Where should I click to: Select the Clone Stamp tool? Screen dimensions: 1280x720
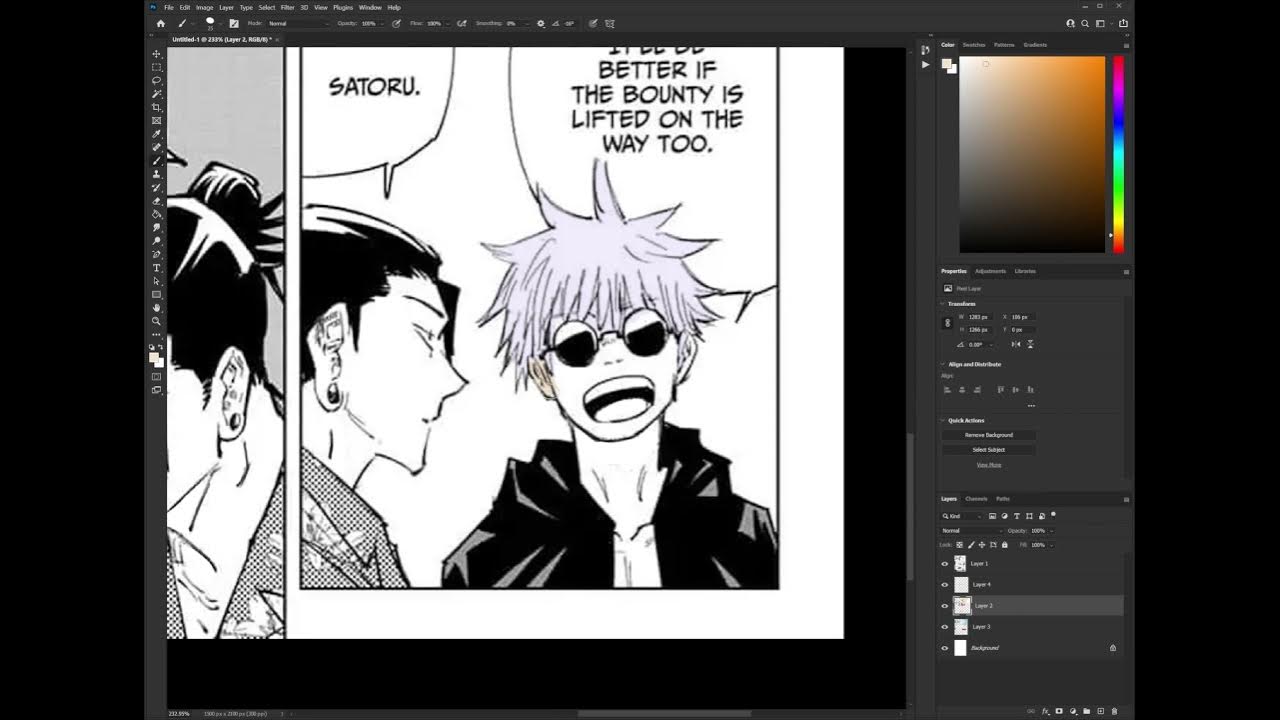pos(156,174)
